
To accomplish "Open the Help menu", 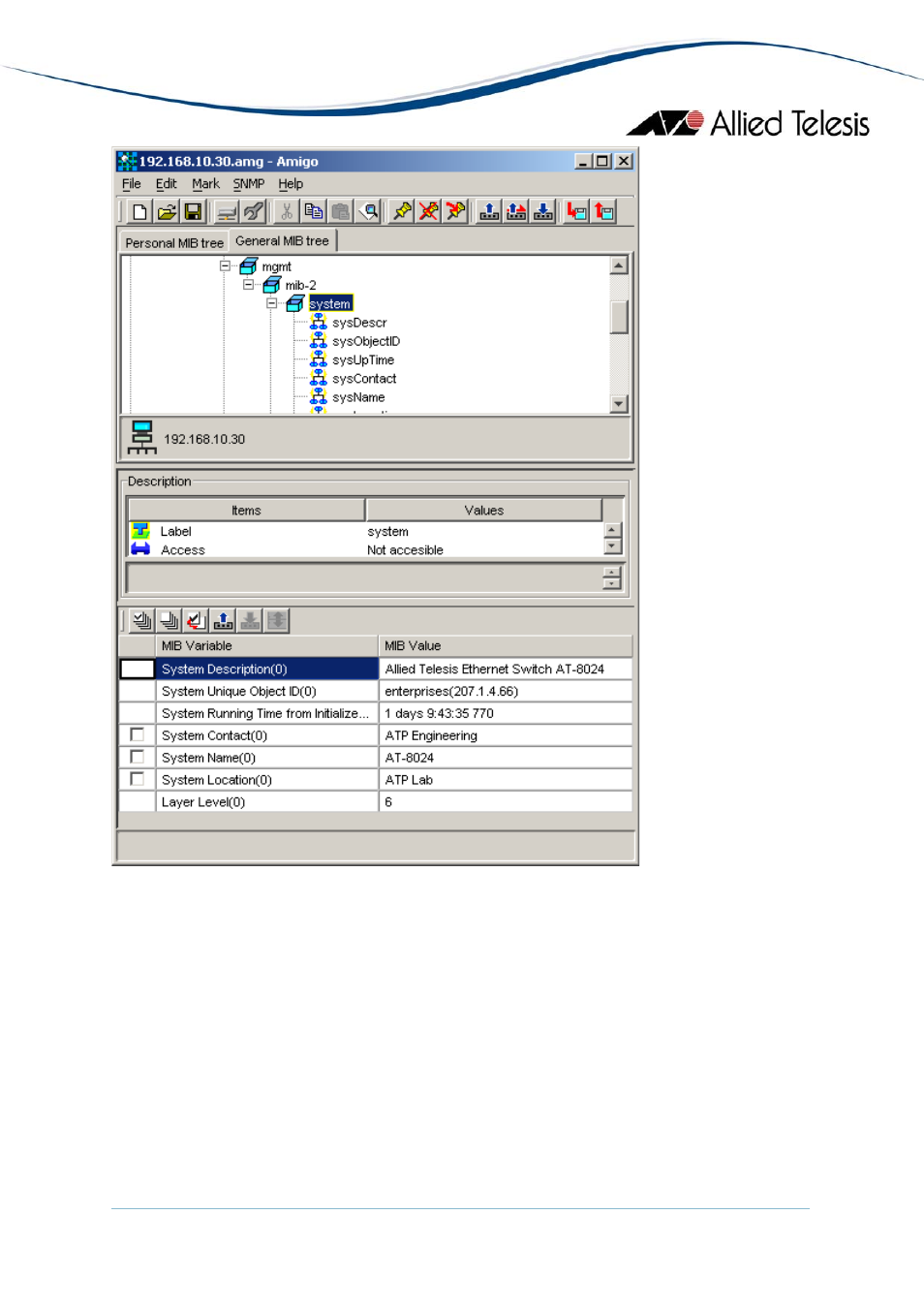I will pyautogui.click(x=291, y=183).
